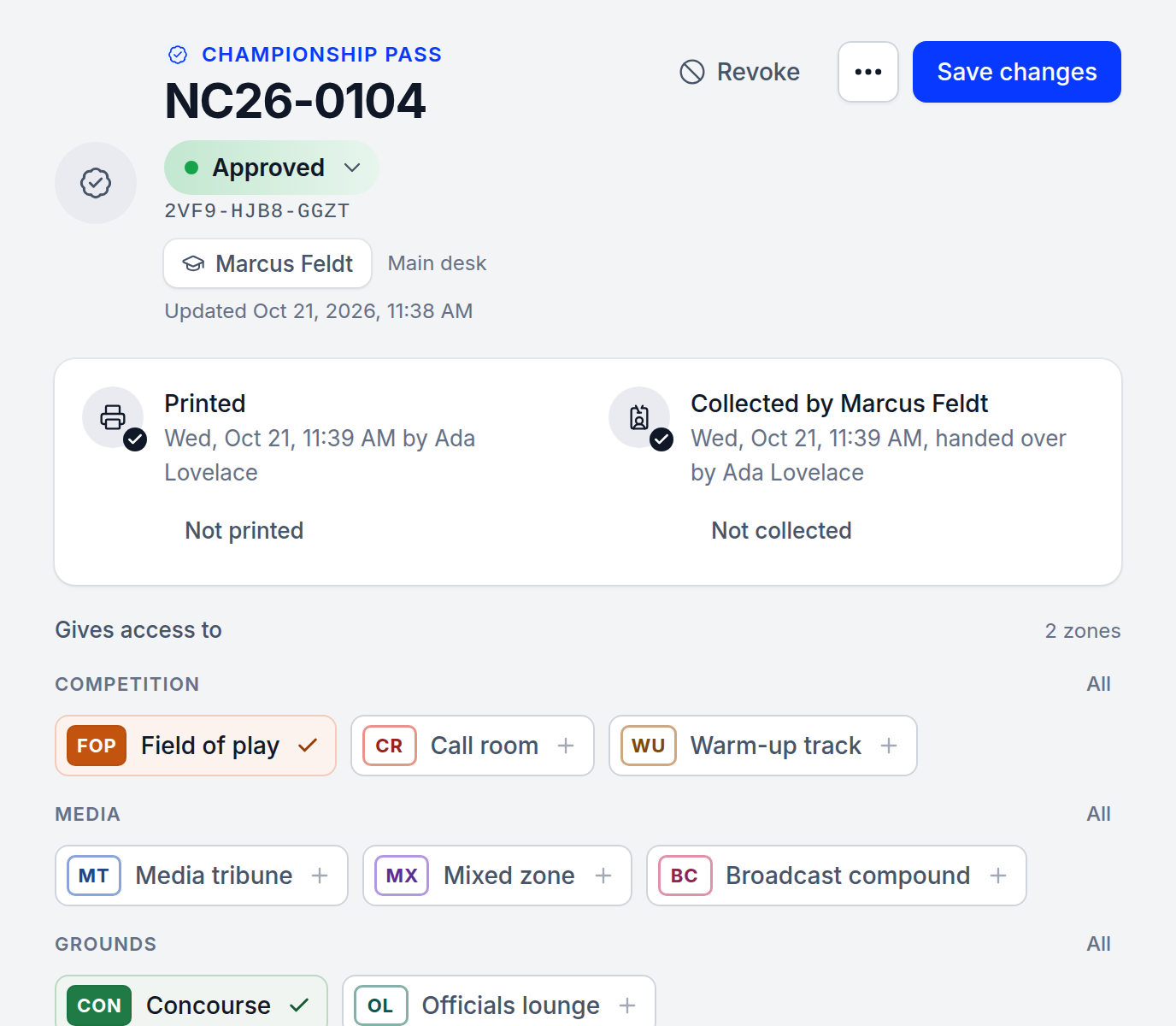Click the Gives access to heading
The image size is (1176, 1026).
click(138, 630)
